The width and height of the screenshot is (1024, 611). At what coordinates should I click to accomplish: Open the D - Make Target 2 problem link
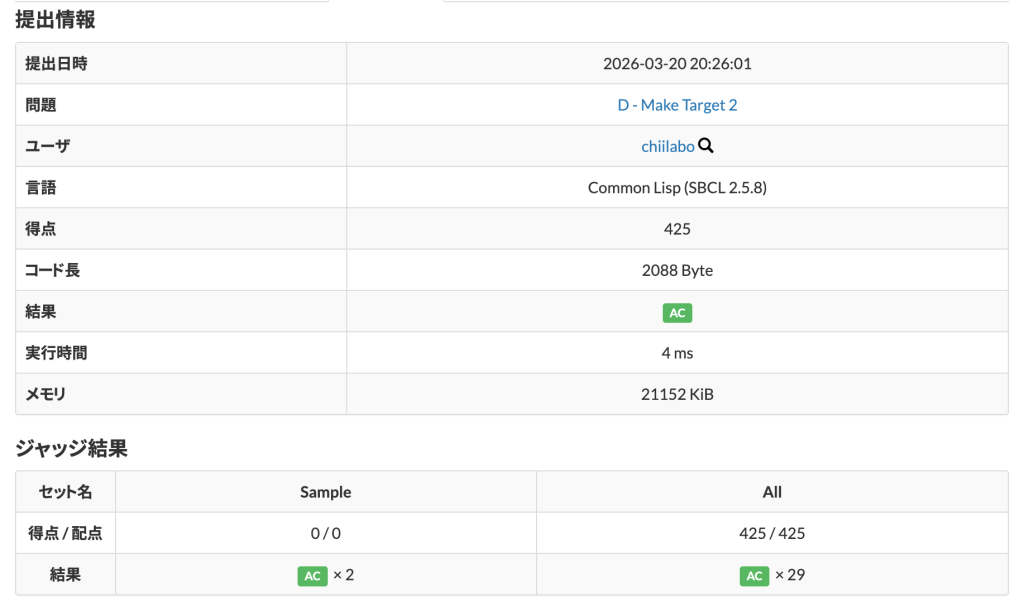click(x=677, y=105)
